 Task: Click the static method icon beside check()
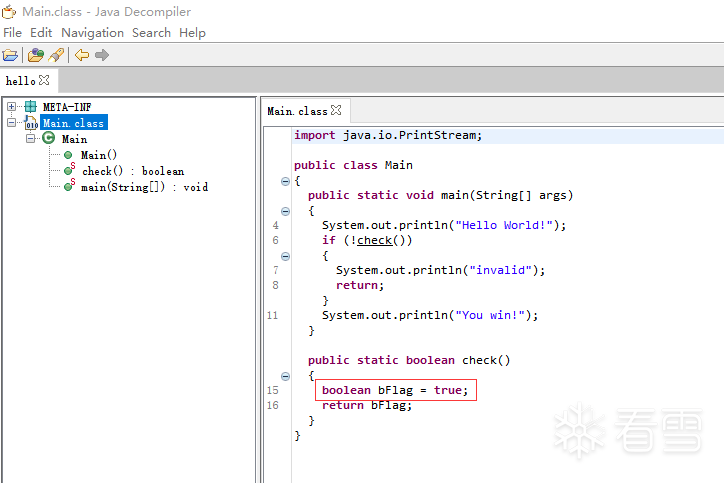[69, 169]
